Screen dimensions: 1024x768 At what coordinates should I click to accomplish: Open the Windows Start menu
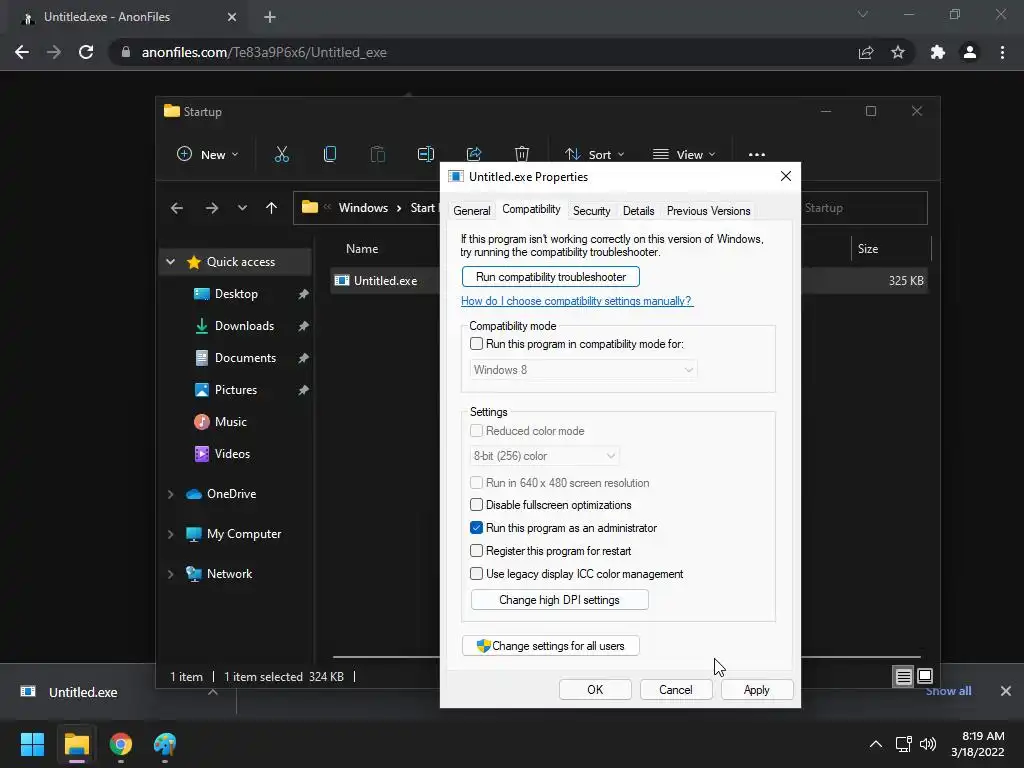[32, 744]
